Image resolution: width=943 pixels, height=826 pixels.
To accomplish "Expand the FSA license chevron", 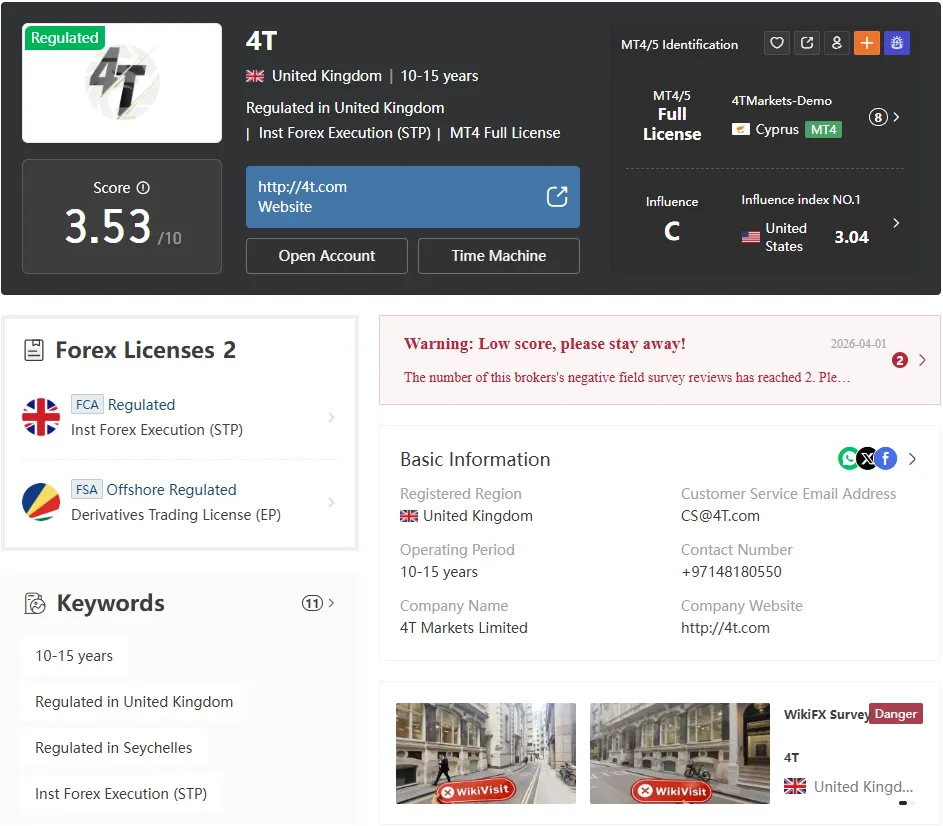I will [x=331, y=502].
